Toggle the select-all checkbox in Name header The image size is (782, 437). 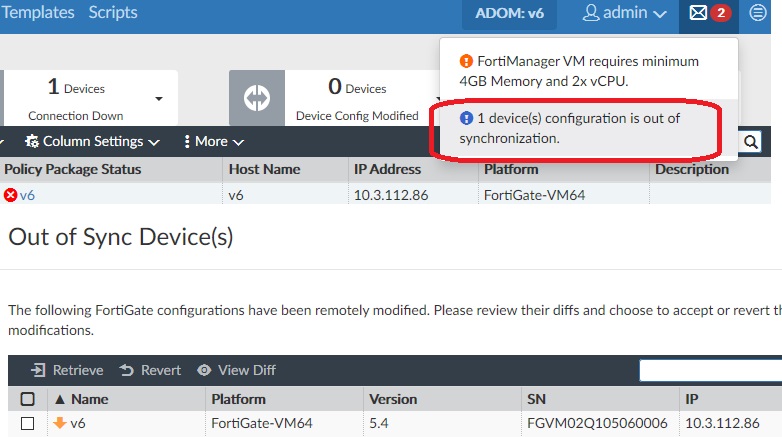coord(27,399)
